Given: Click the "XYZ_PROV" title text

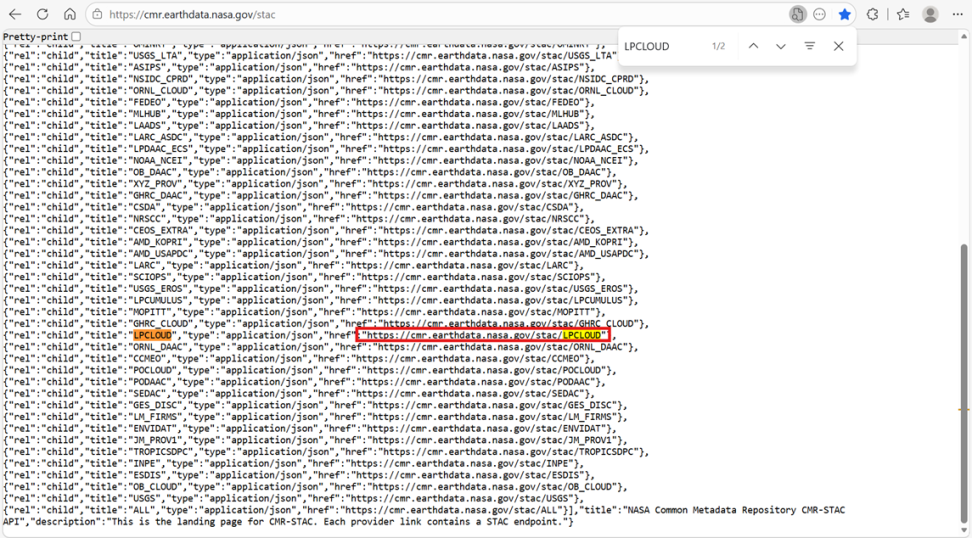Looking at the screenshot, I should click(155, 184).
